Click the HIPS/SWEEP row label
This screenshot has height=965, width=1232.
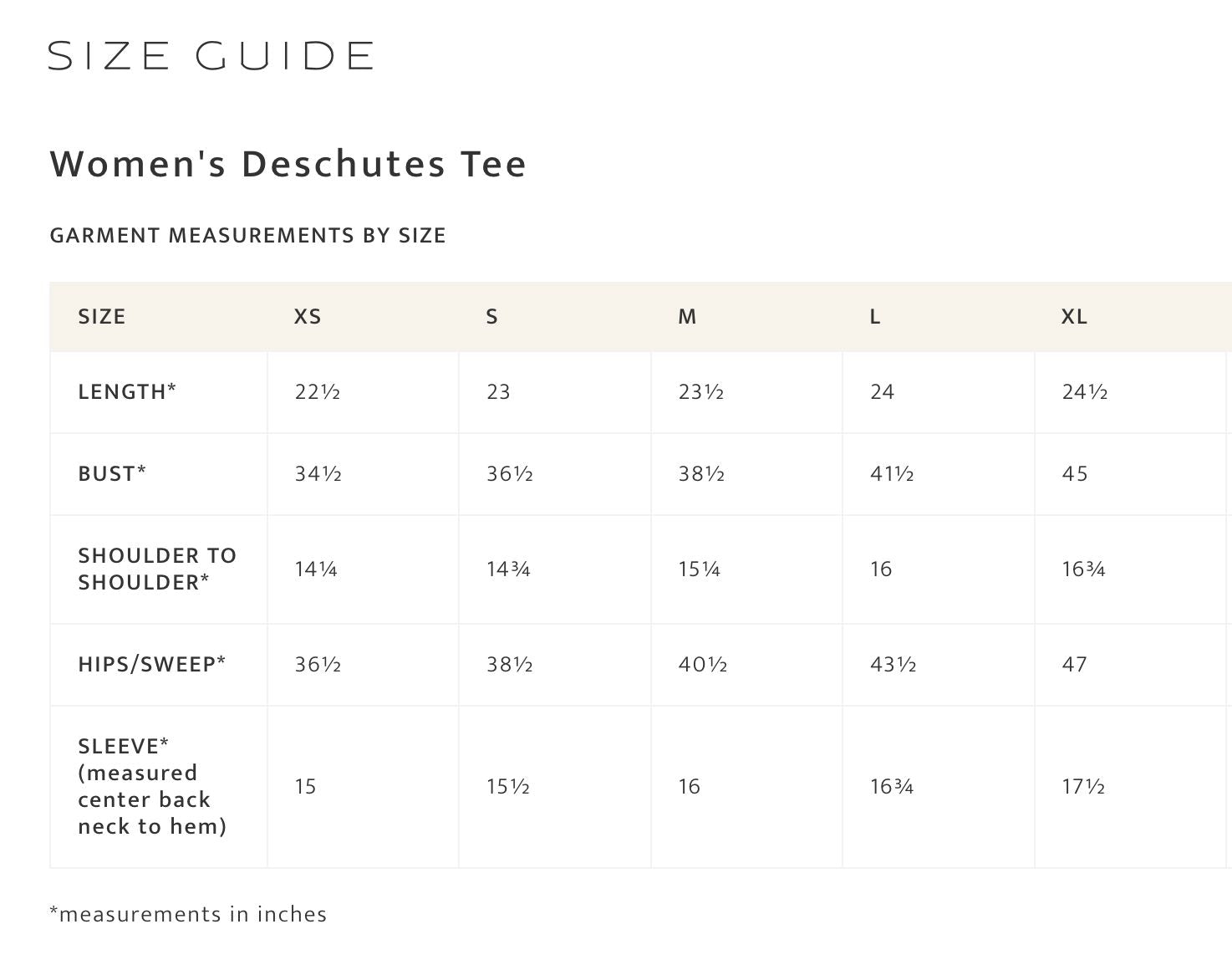152,664
